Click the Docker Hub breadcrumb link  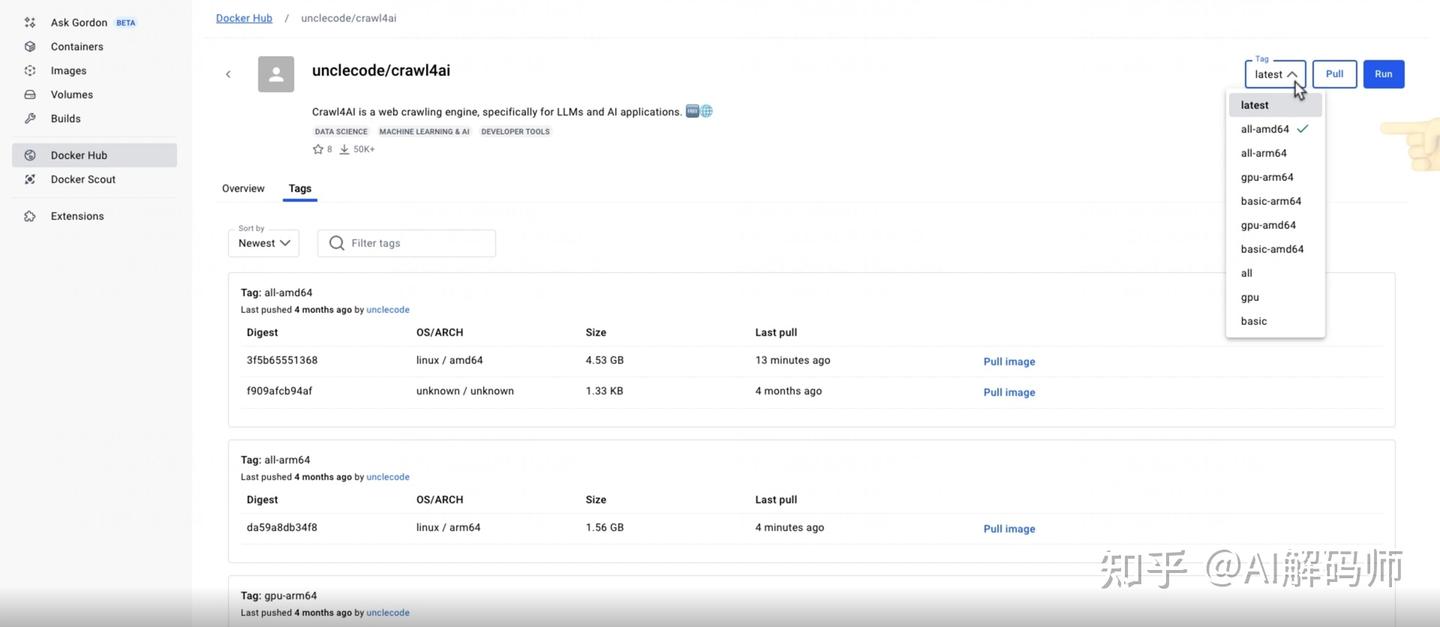tap(244, 18)
